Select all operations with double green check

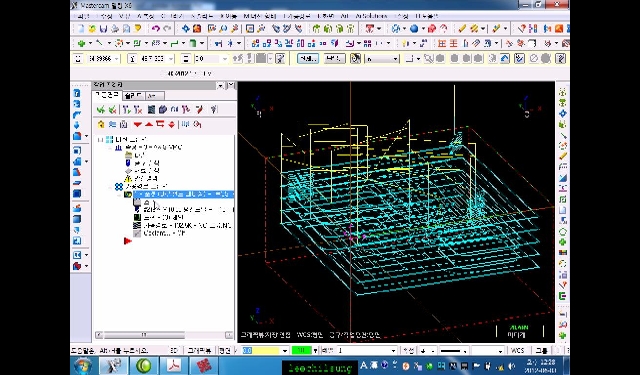pyautogui.click(x=101, y=109)
